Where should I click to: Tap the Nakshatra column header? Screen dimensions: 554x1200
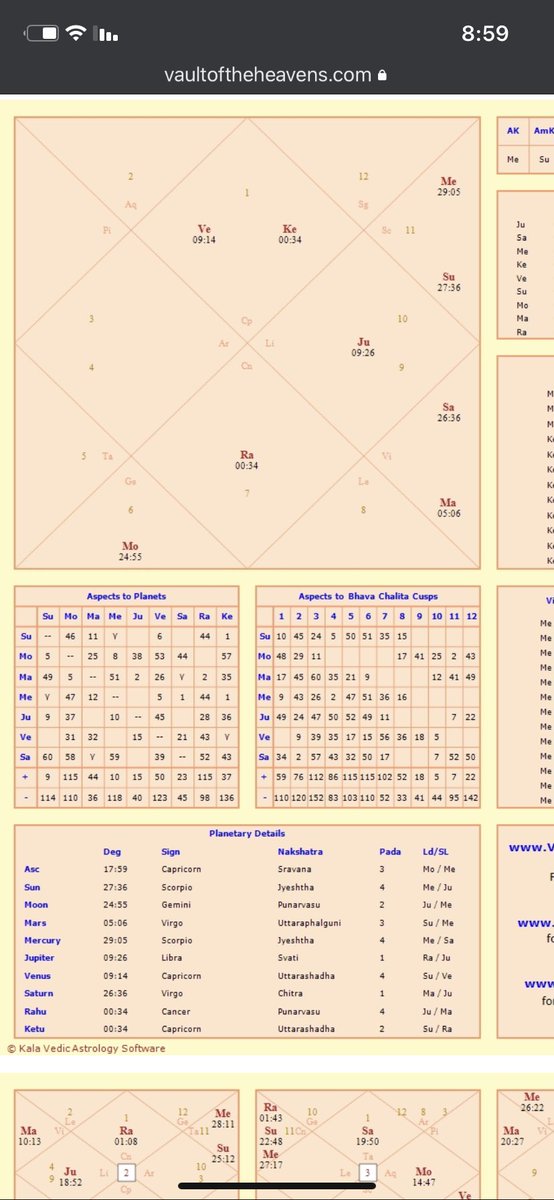(300, 852)
